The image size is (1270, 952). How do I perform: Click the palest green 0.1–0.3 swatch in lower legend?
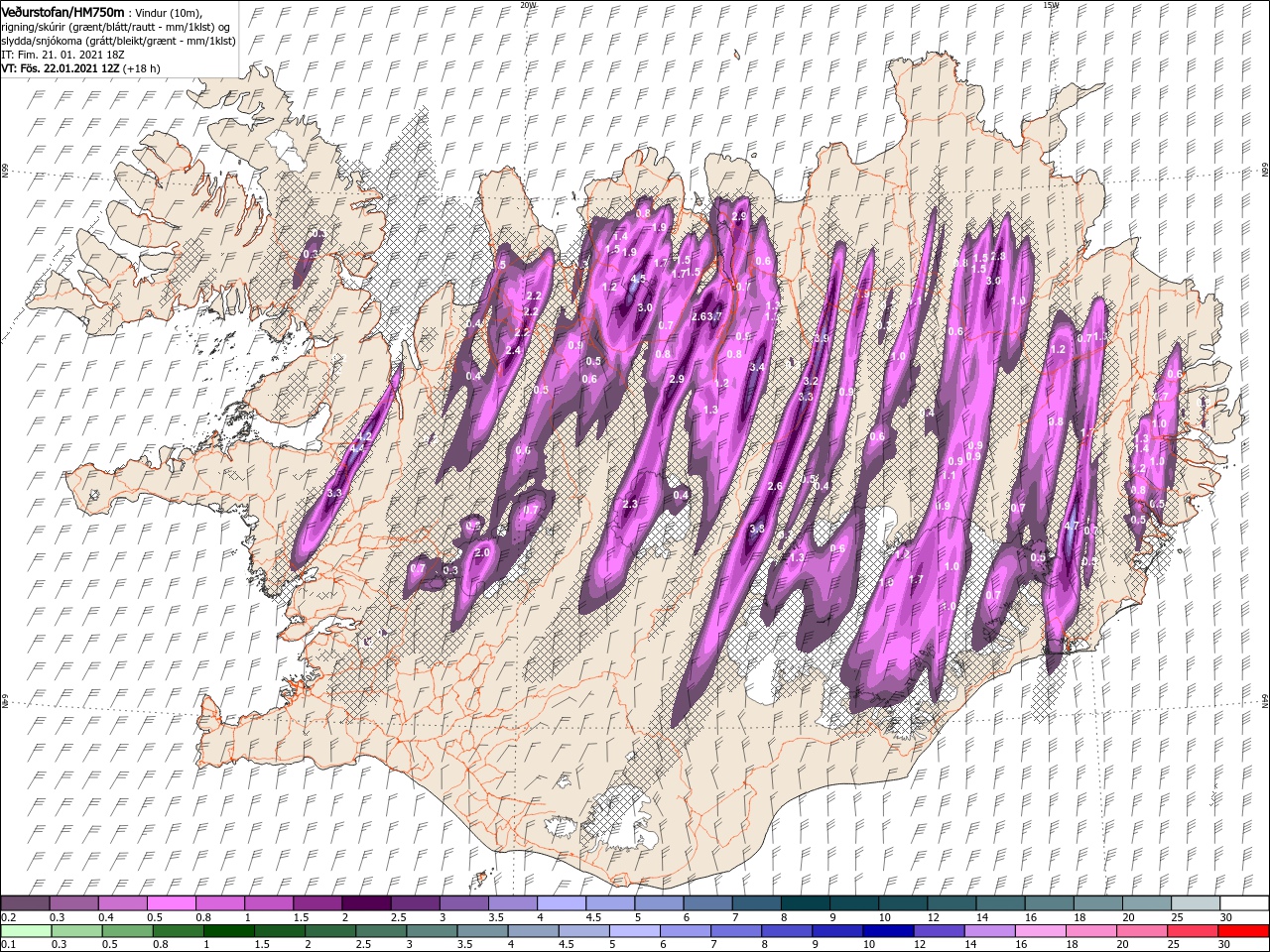tap(26, 931)
